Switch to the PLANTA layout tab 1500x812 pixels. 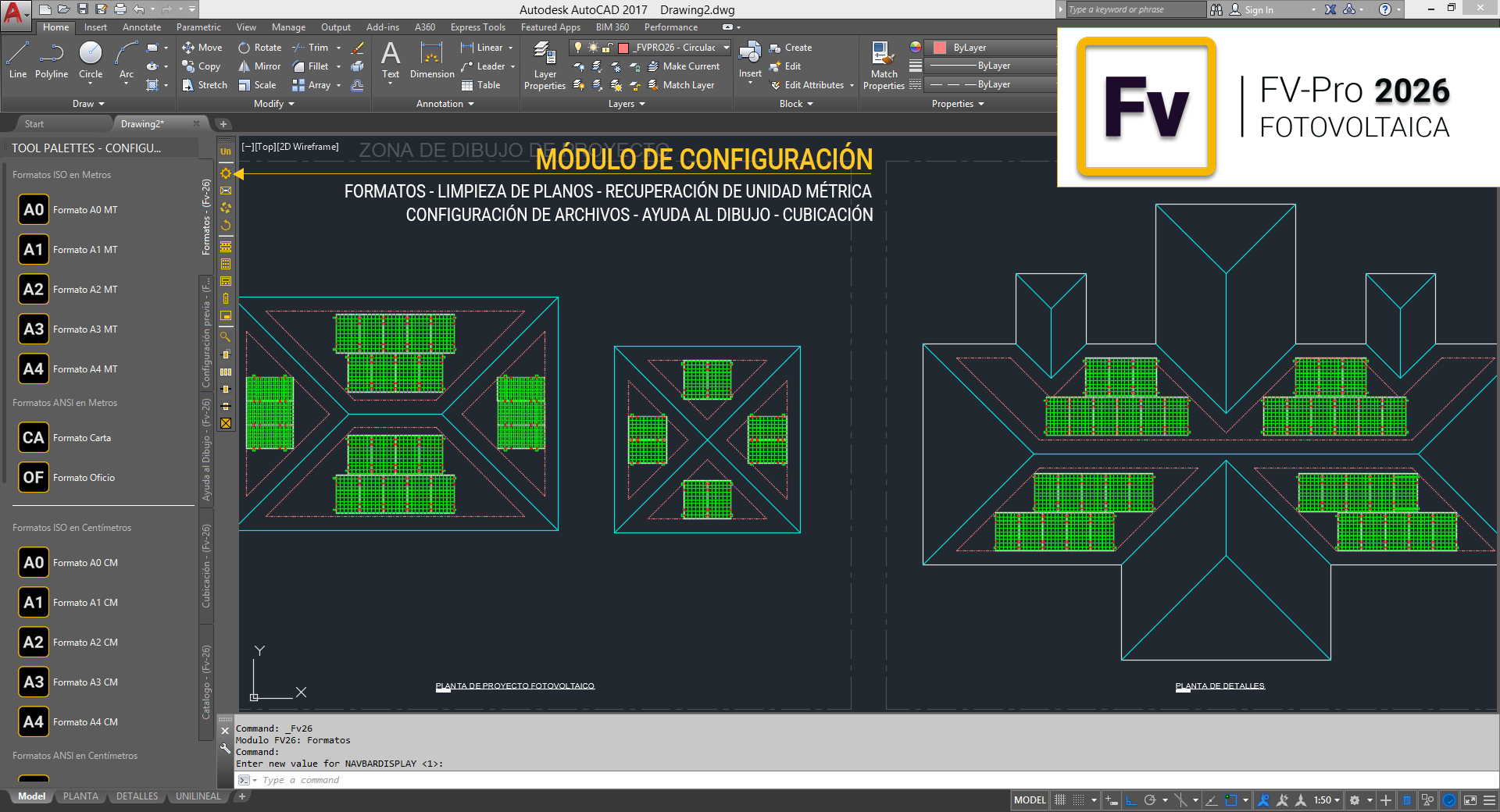(x=80, y=796)
